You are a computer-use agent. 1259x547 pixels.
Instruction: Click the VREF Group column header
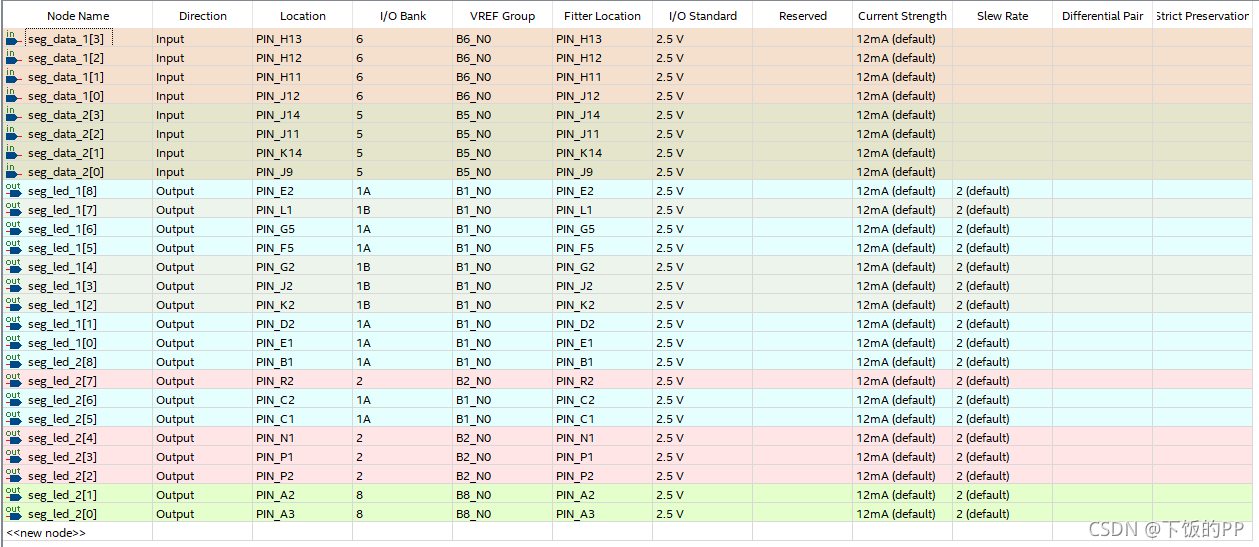point(502,15)
